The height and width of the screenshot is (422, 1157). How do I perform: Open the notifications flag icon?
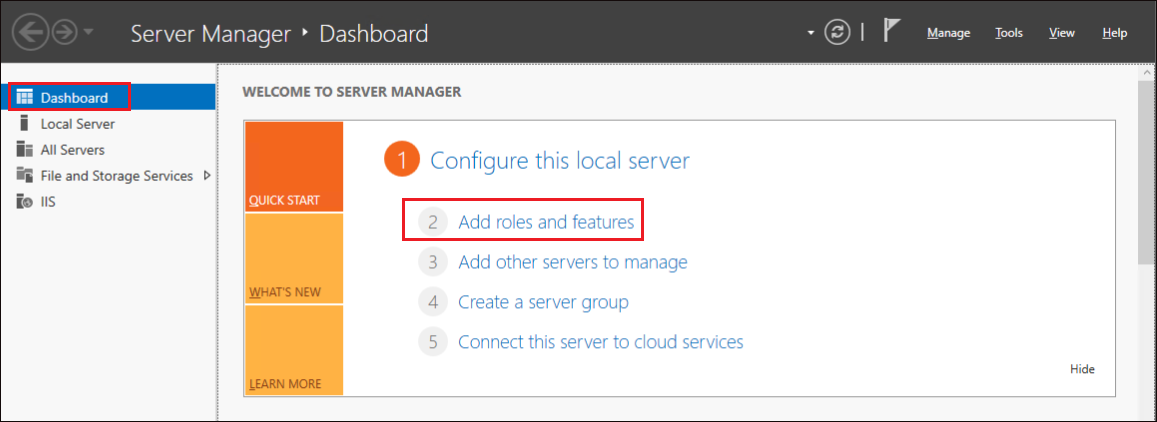892,32
